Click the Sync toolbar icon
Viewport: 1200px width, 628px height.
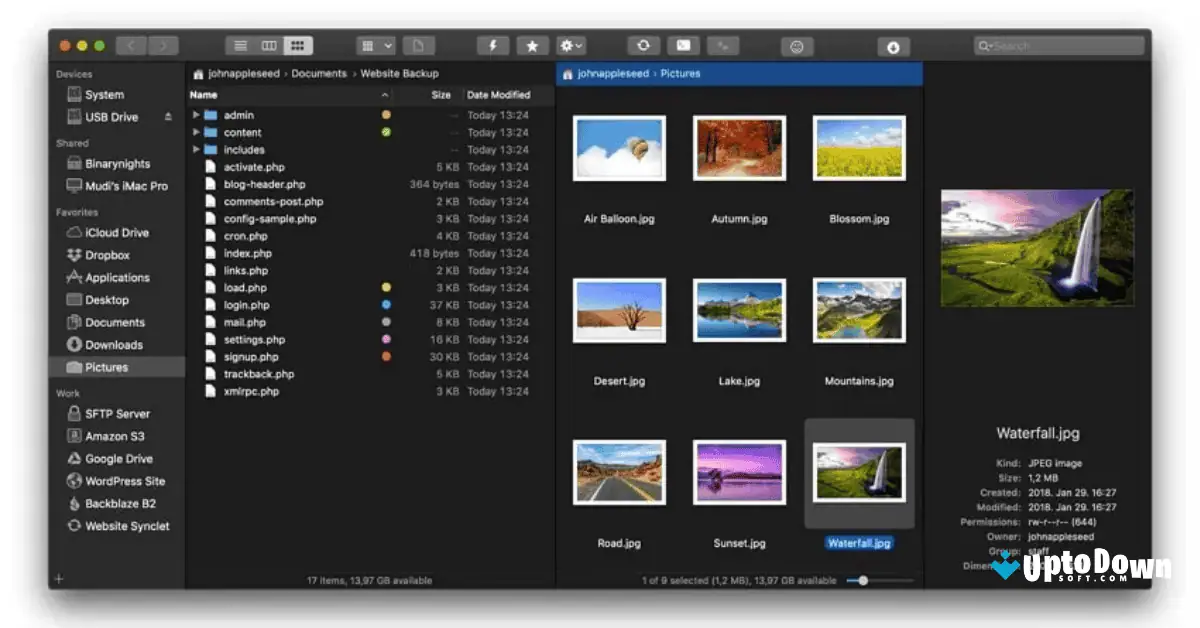pos(644,45)
